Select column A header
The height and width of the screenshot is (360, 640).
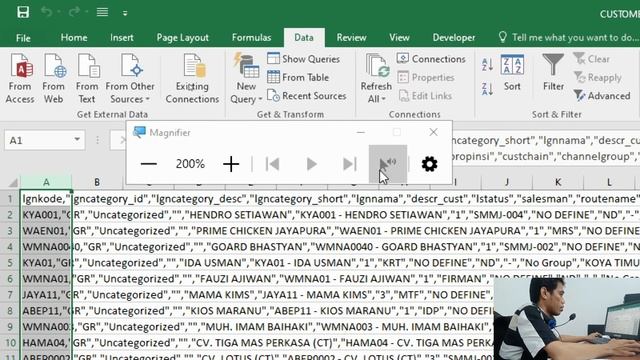[x=46, y=182]
